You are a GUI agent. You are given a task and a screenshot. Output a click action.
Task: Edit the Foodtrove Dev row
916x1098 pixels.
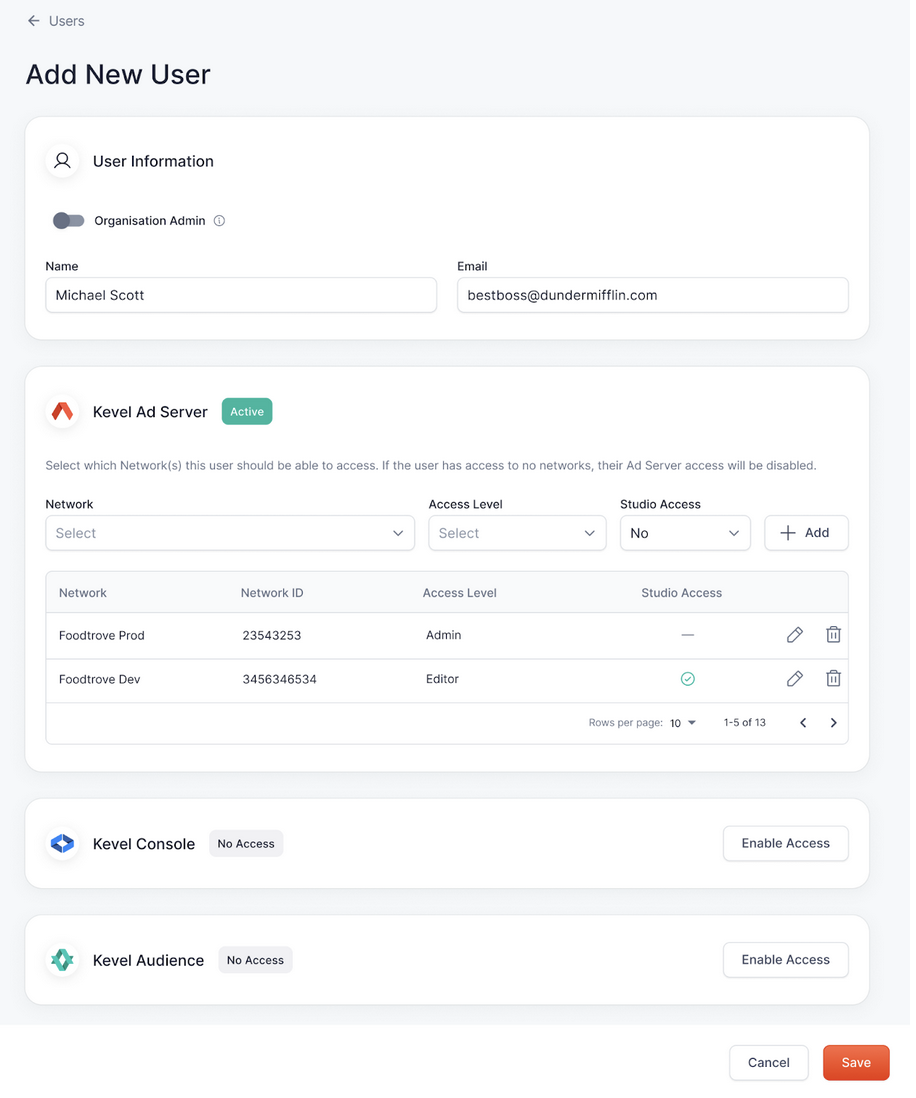(x=794, y=679)
